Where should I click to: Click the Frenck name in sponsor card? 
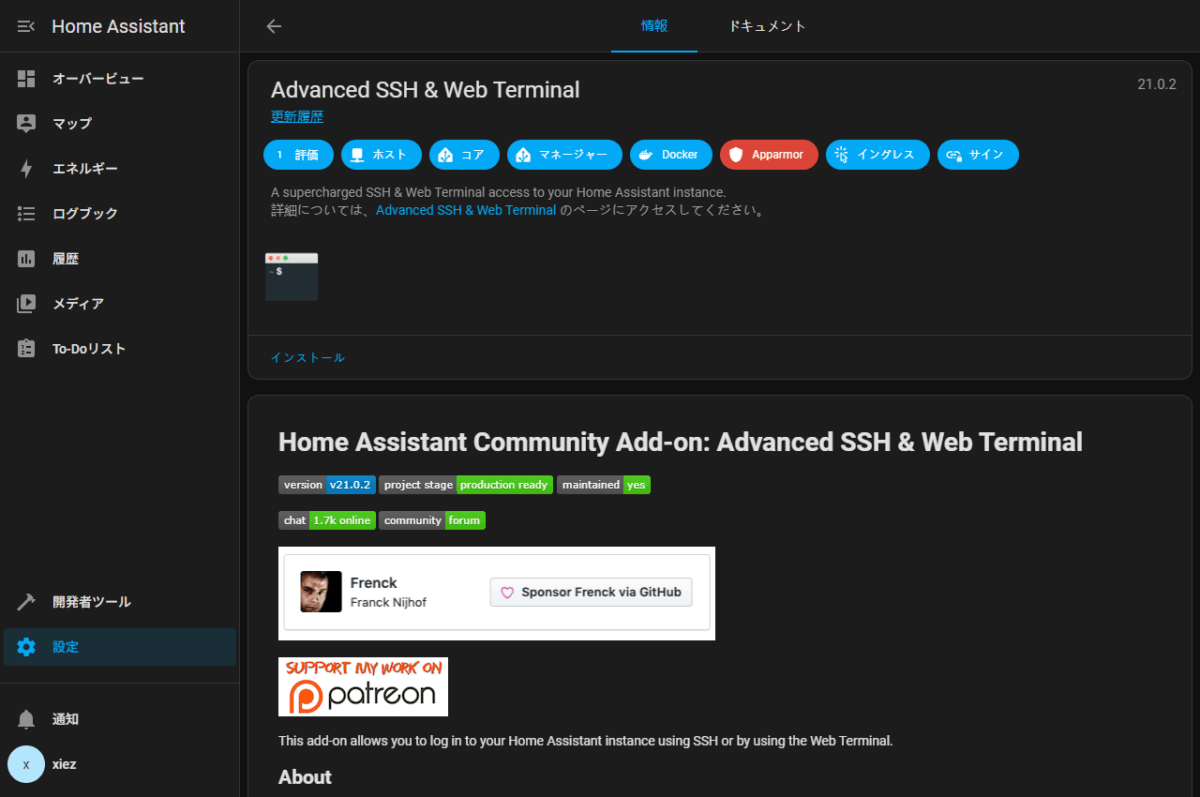(374, 583)
